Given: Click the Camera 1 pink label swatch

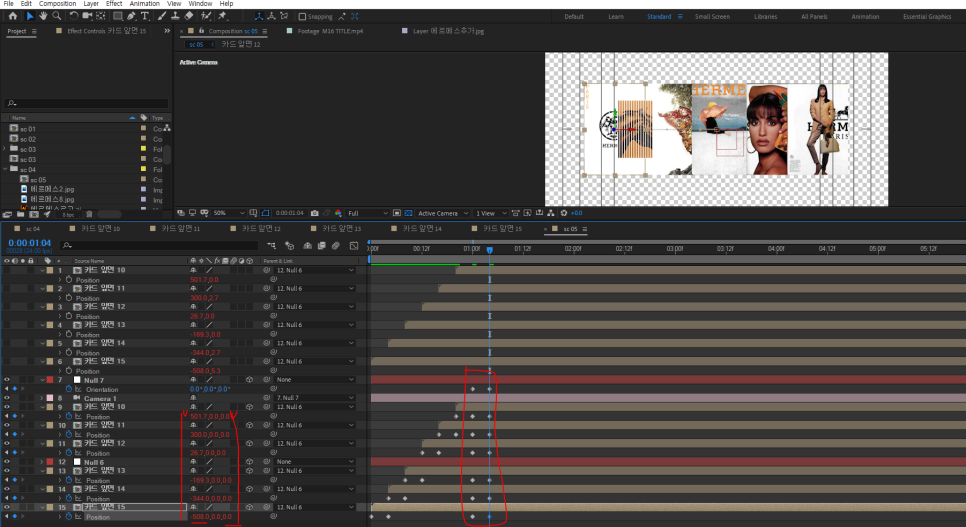Looking at the screenshot, I should [50, 398].
